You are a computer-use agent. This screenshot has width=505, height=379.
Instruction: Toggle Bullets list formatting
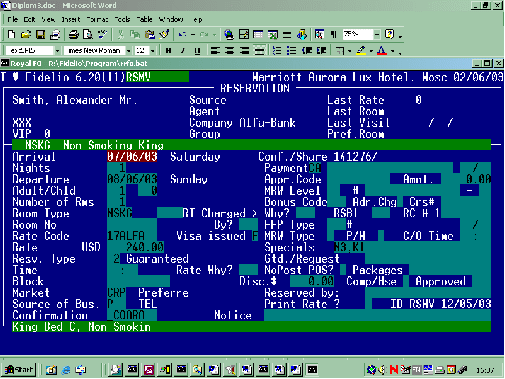click(x=292, y=51)
